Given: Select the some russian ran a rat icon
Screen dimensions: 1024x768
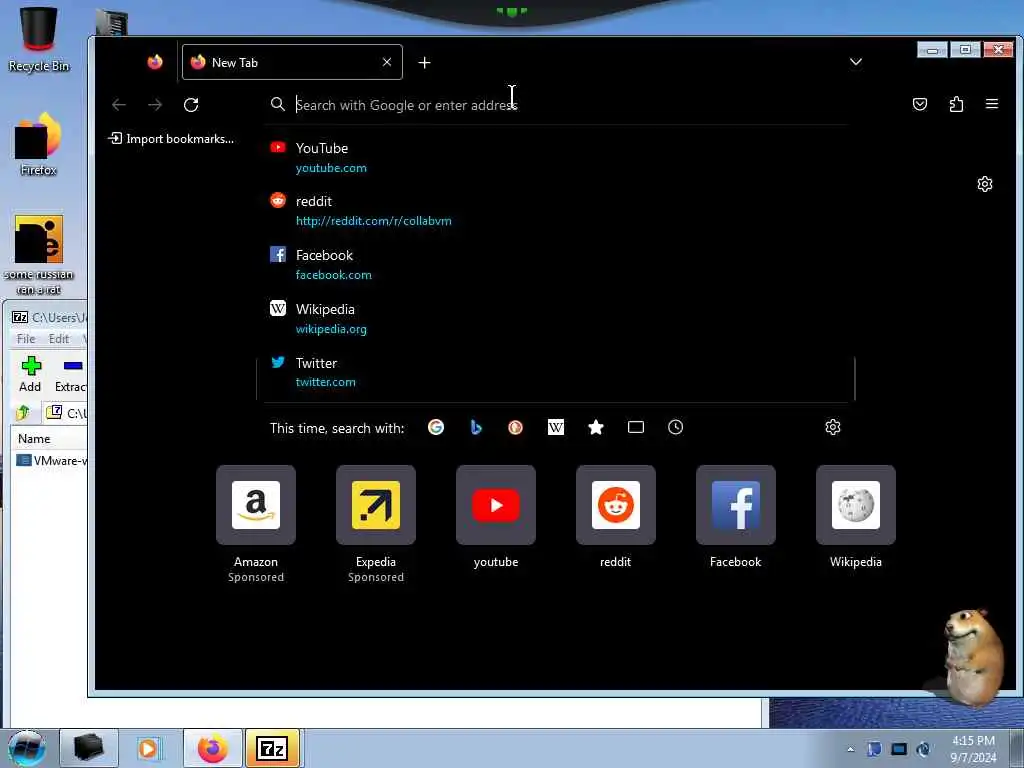Looking at the screenshot, I should 39,255.
